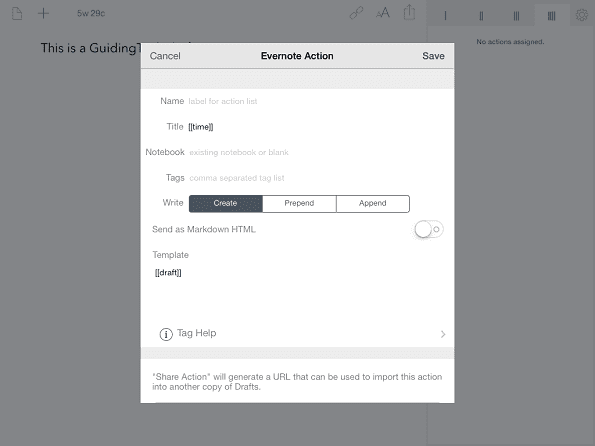595x446 pixels.
Task: Switch to third action list tab
Action: pos(516,16)
